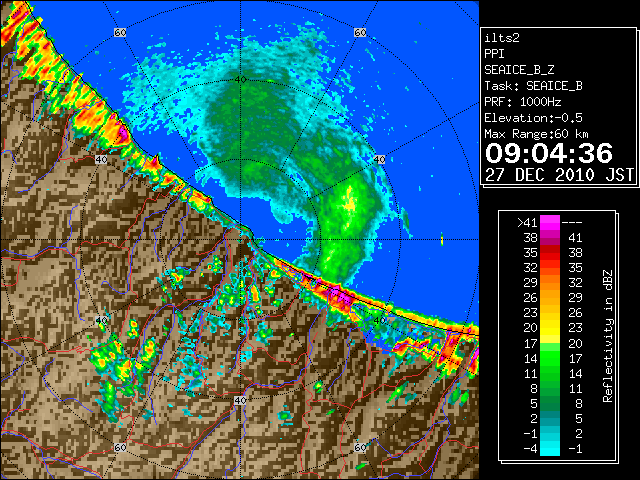
Task: Select the date '27 DEC 2010 JST'
Action: [559, 175]
